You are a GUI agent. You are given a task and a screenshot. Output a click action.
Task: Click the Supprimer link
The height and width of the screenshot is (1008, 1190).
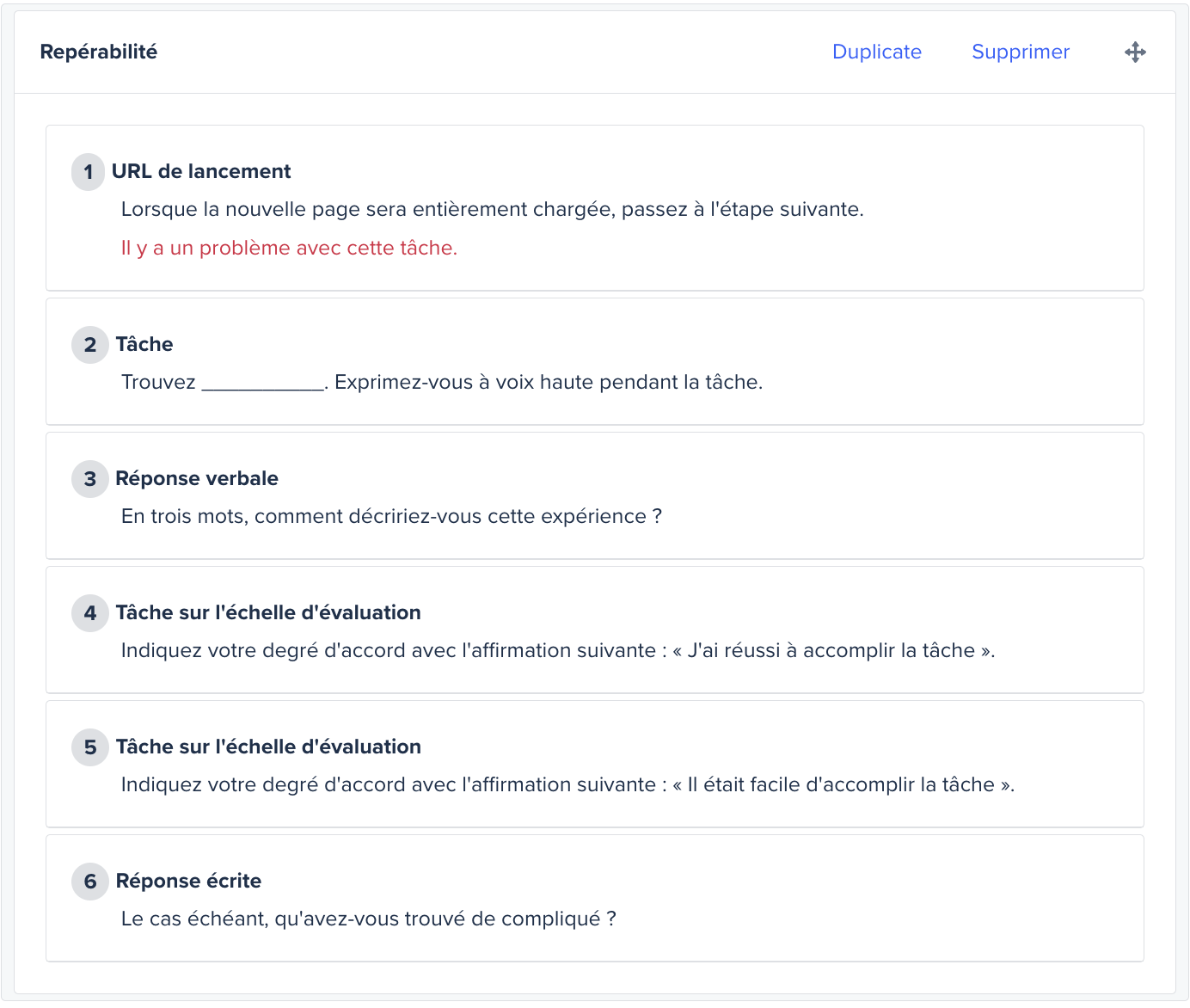(1020, 52)
